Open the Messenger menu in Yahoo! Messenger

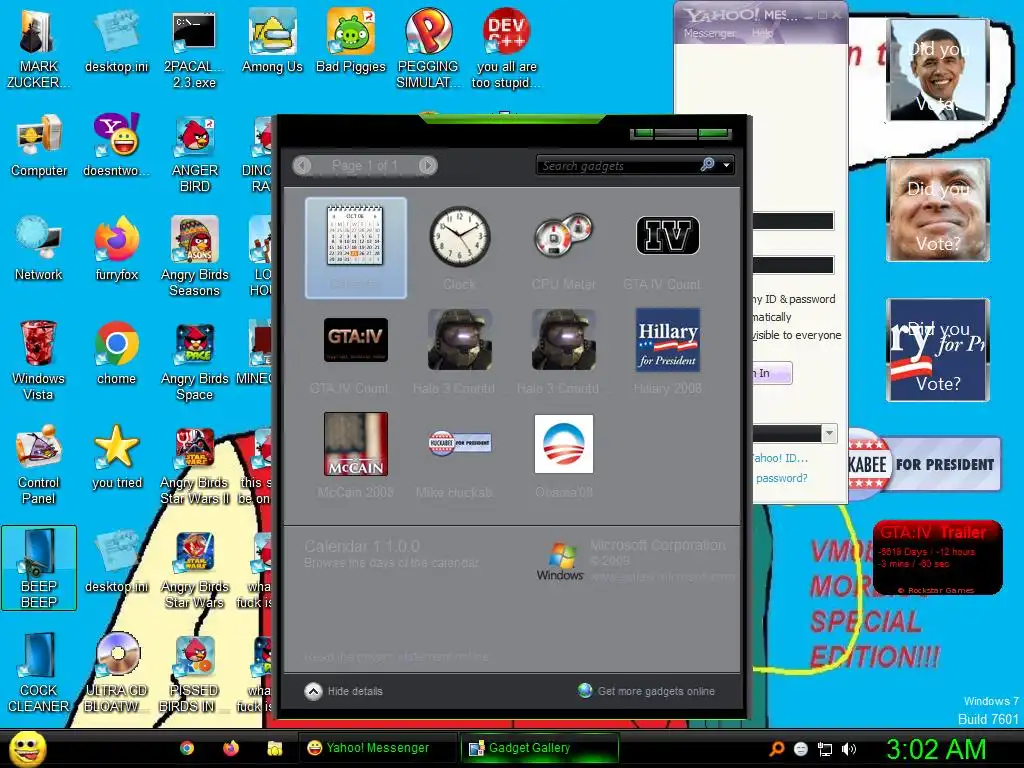pos(709,33)
